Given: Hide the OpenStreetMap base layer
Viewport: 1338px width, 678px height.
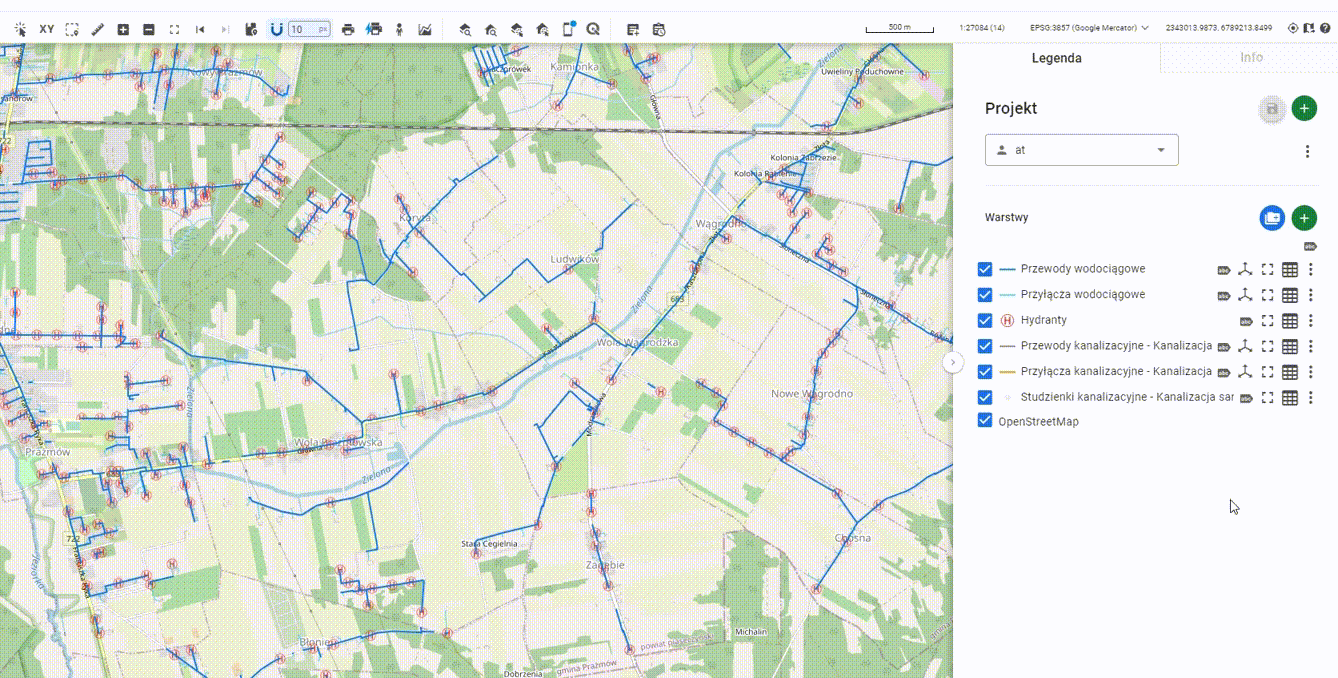Looking at the screenshot, I should pyautogui.click(x=985, y=421).
